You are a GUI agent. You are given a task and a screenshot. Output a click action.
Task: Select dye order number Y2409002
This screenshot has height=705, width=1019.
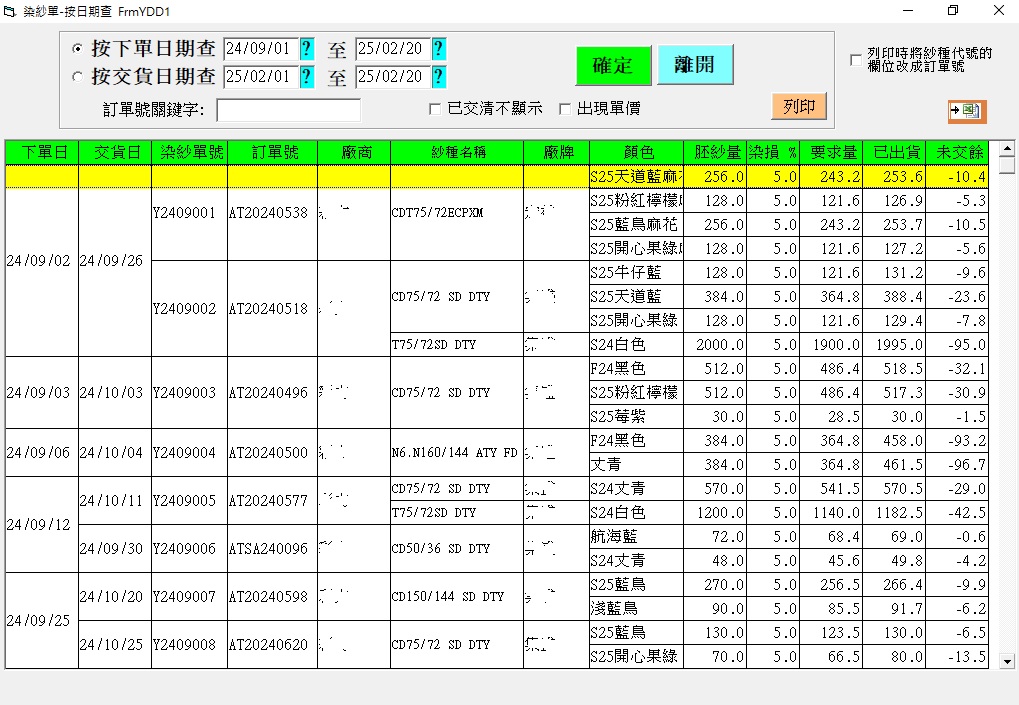coord(190,309)
